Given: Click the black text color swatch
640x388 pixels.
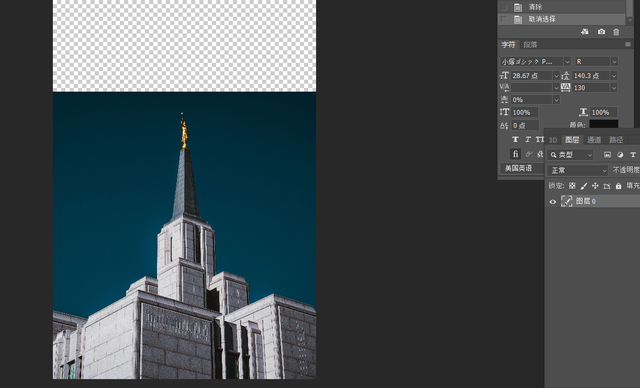Looking at the screenshot, I should (603, 124).
